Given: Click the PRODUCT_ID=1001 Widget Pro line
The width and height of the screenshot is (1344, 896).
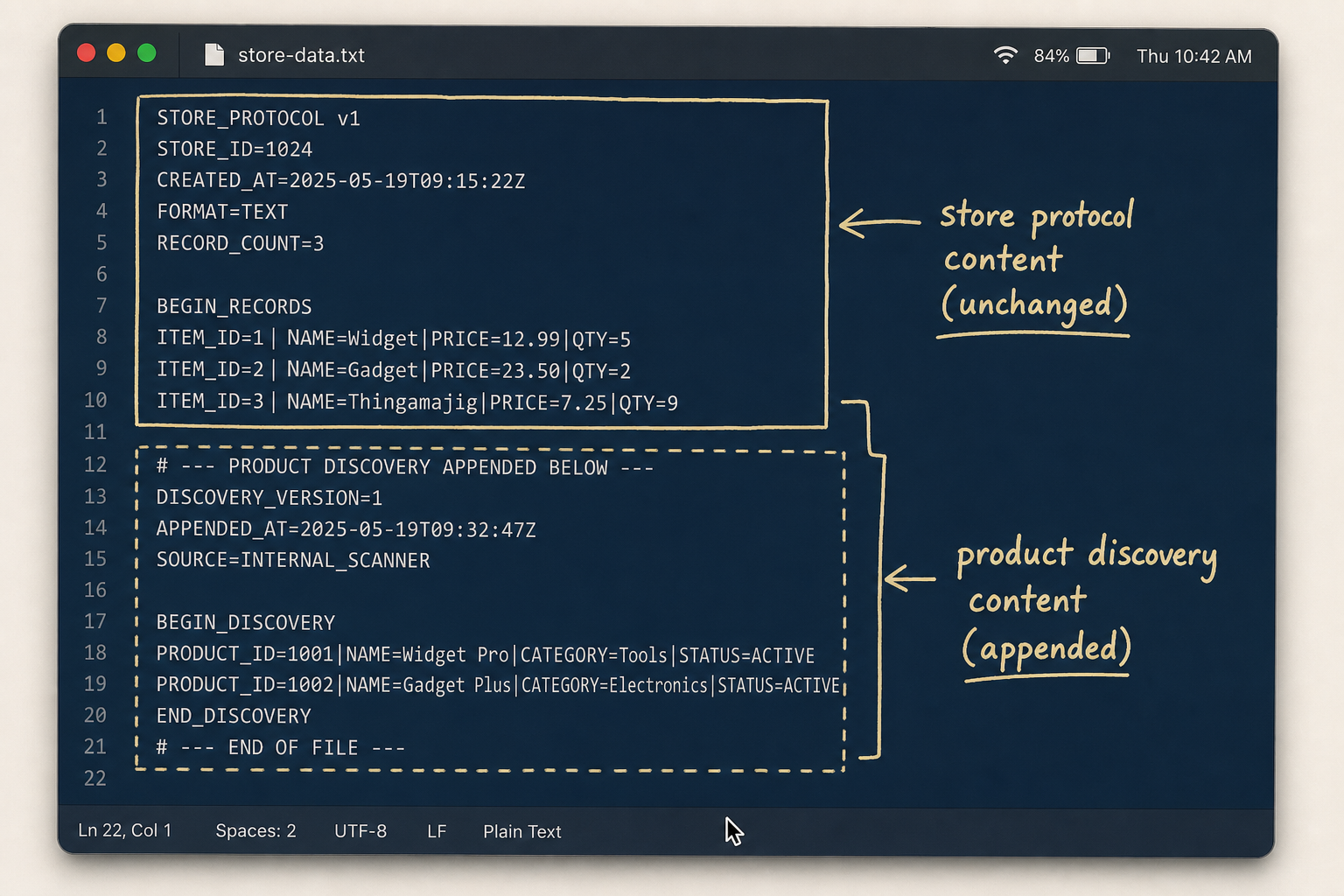Looking at the screenshot, I should pos(486,654).
